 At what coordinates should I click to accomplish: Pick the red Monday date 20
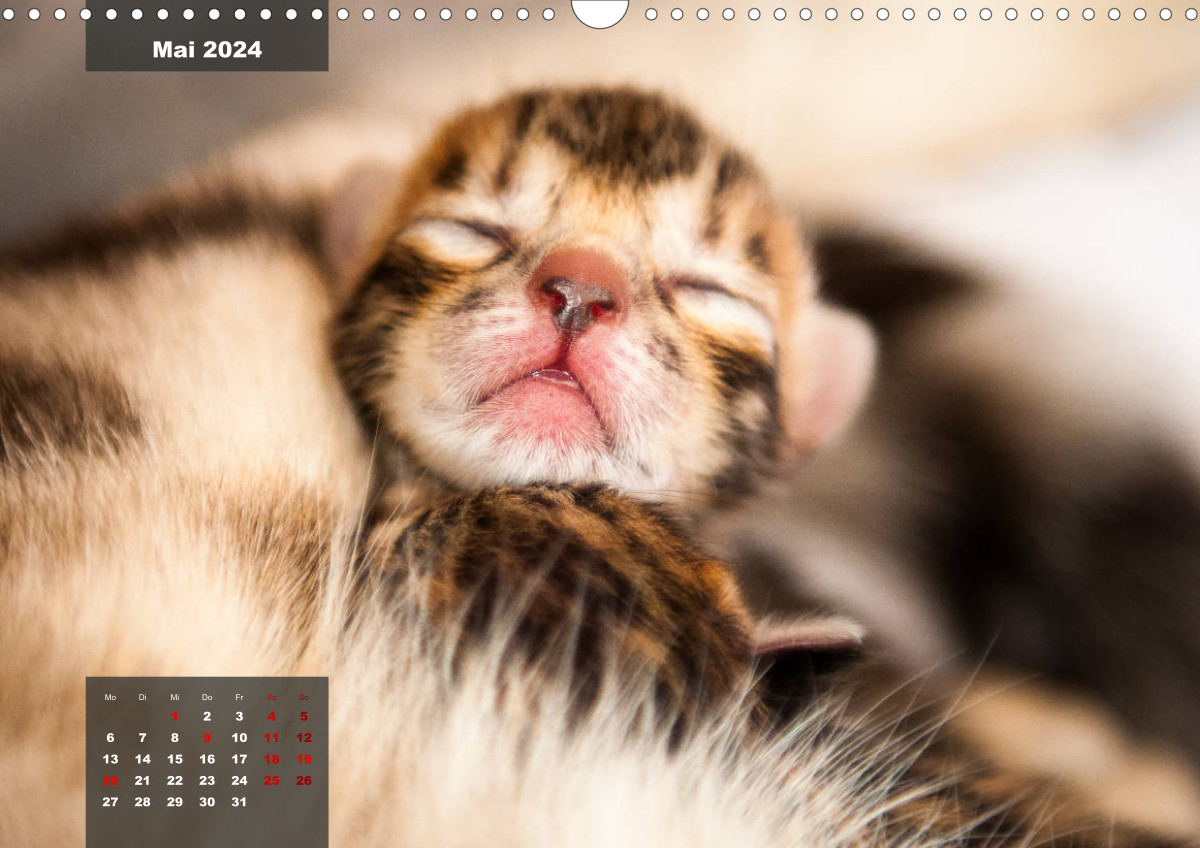[x=110, y=780]
